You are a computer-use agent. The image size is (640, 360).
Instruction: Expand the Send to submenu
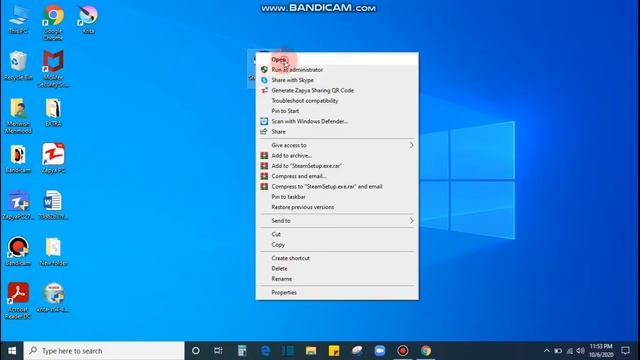point(337,221)
